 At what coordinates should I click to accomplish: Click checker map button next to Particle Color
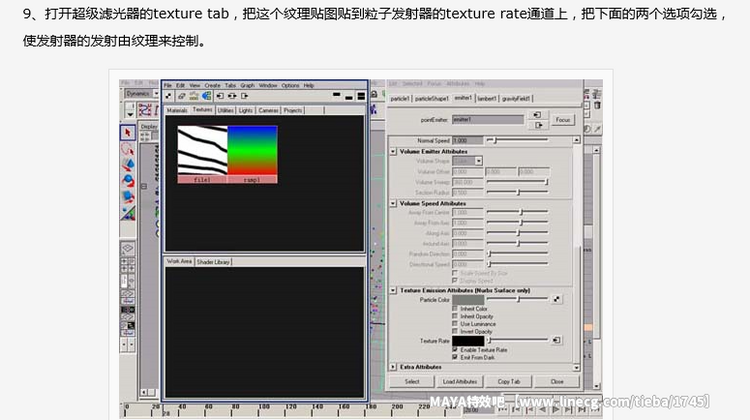(x=557, y=299)
